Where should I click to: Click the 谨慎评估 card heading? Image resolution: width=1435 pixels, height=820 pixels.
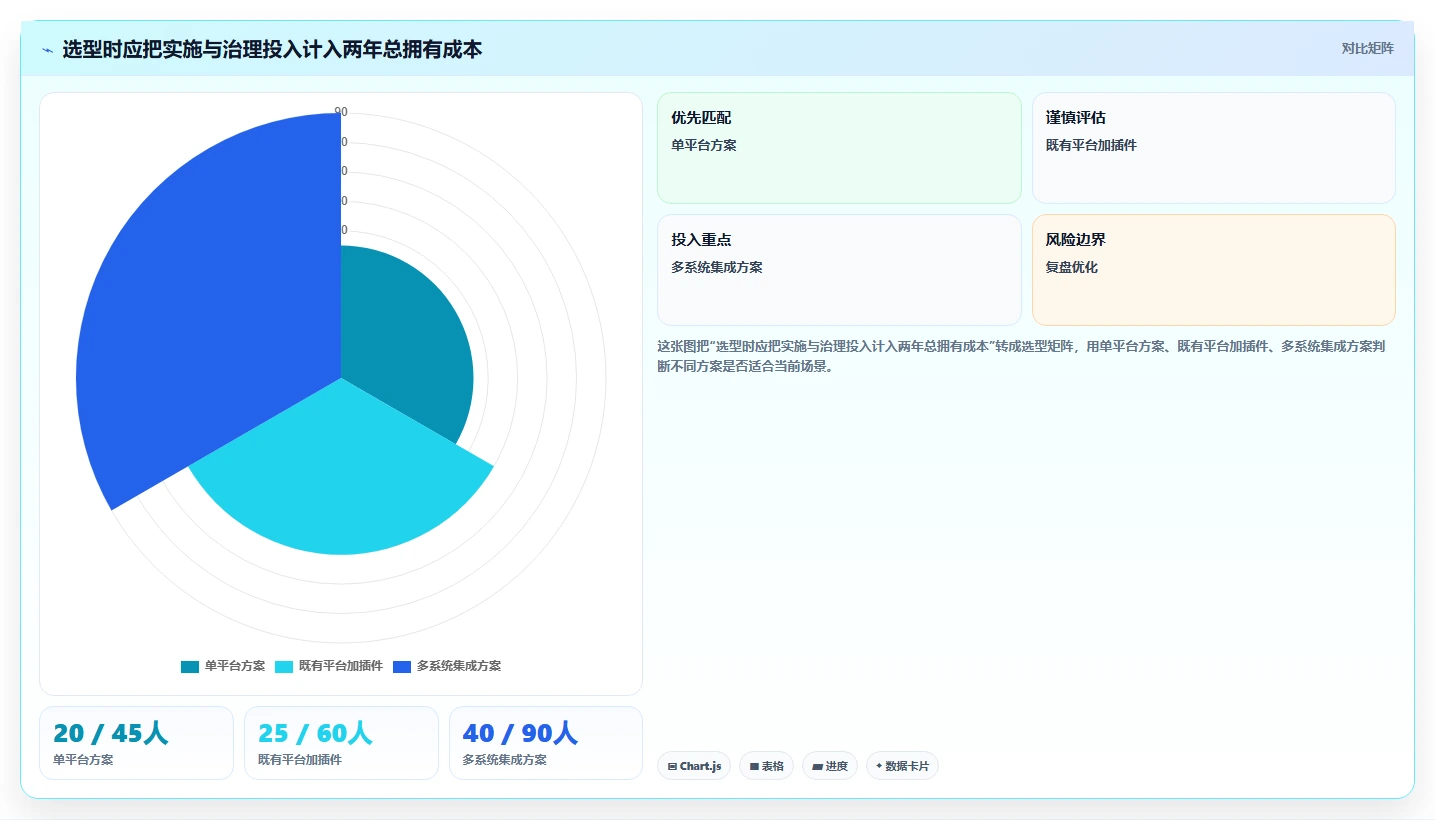coord(1076,118)
